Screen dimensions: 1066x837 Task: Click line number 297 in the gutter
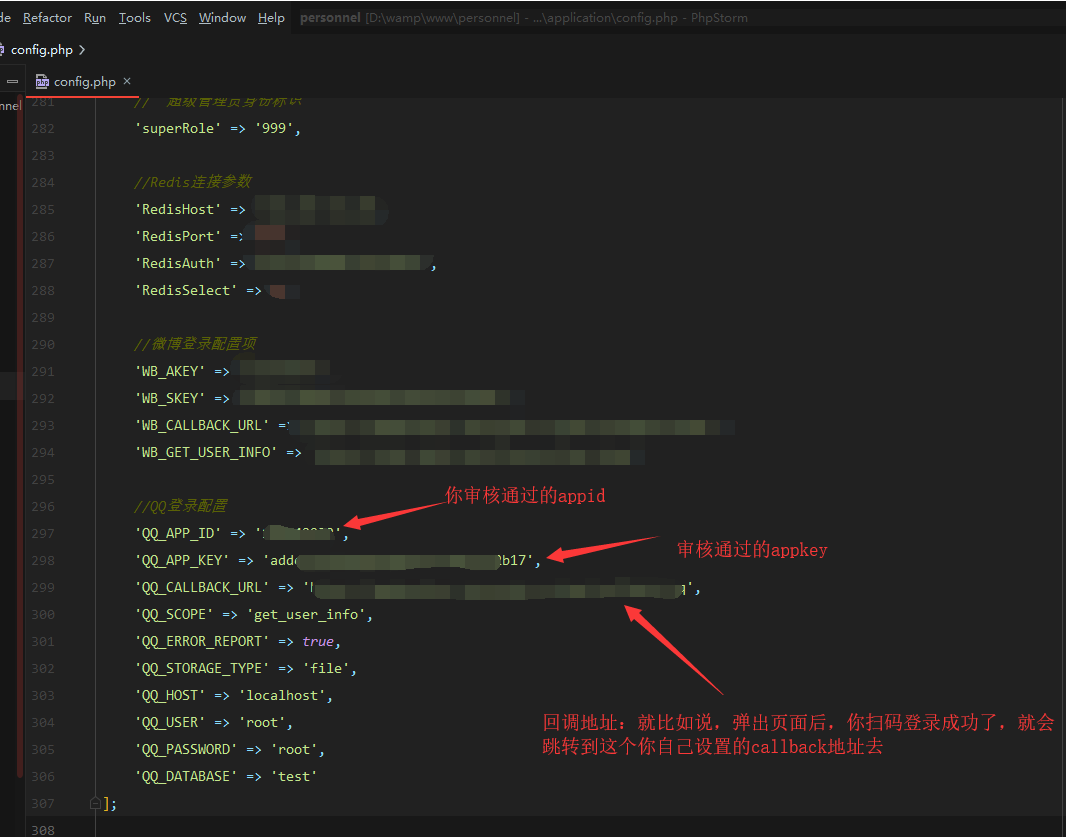[41, 532]
